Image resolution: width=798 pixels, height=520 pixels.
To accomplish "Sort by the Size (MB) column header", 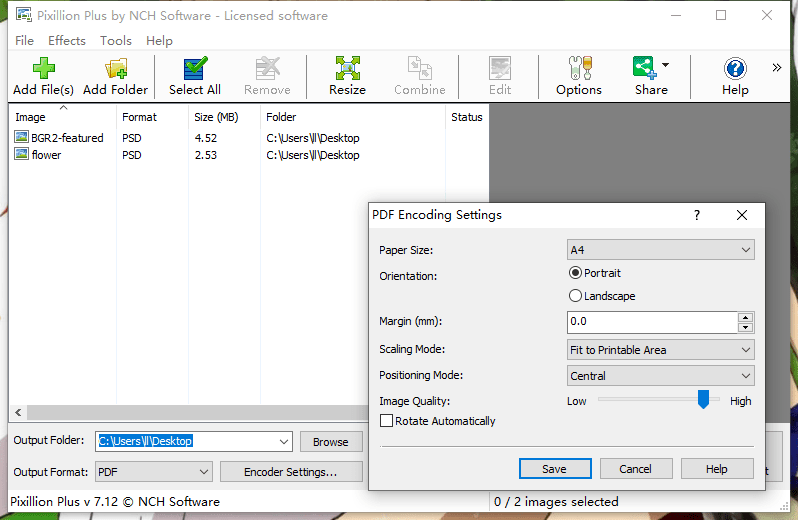I will pyautogui.click(x=224, y=117).
